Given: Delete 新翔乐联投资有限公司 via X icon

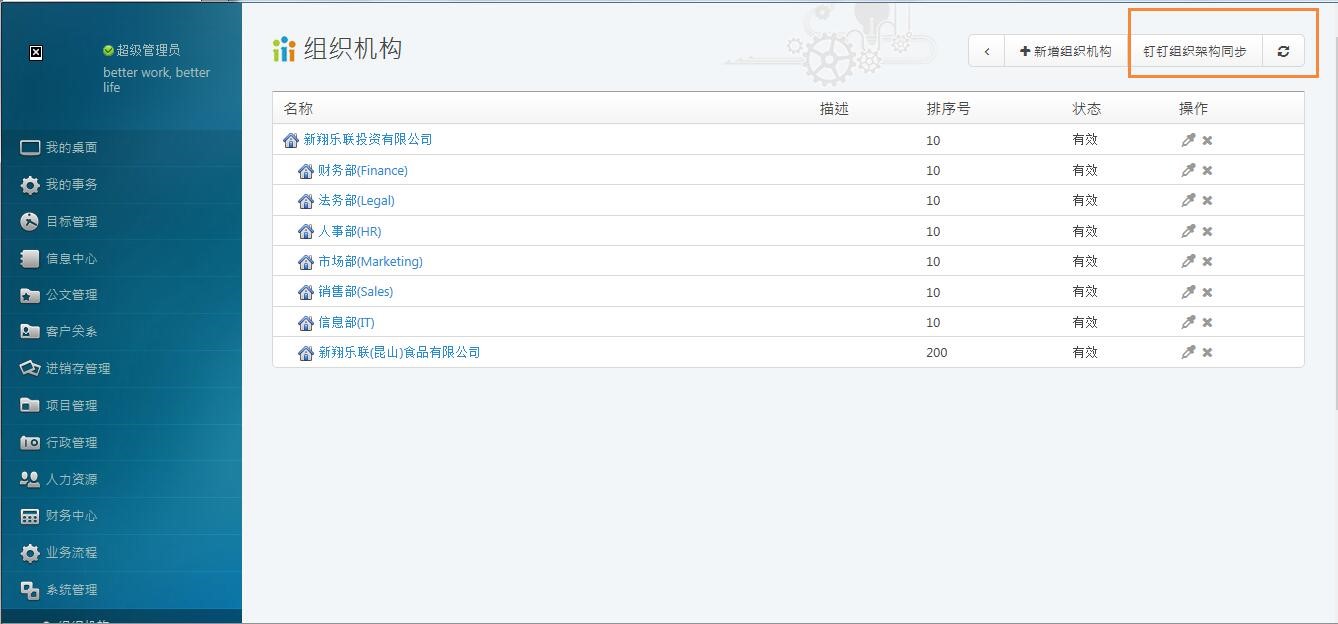Looking at the screenshot, I should click(x=1207, y=140).
